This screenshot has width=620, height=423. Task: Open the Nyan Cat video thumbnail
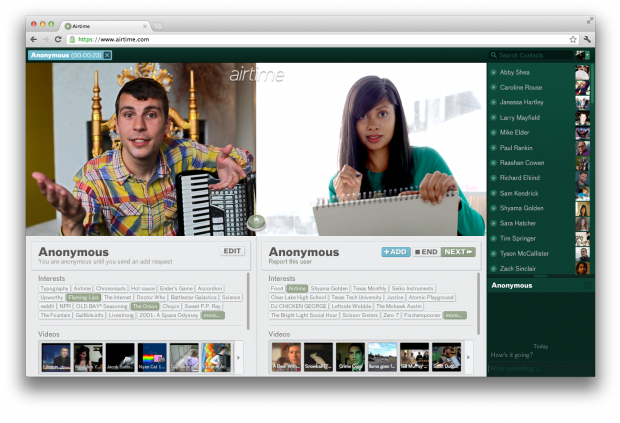pyautogui.click(x=152, y=357)
